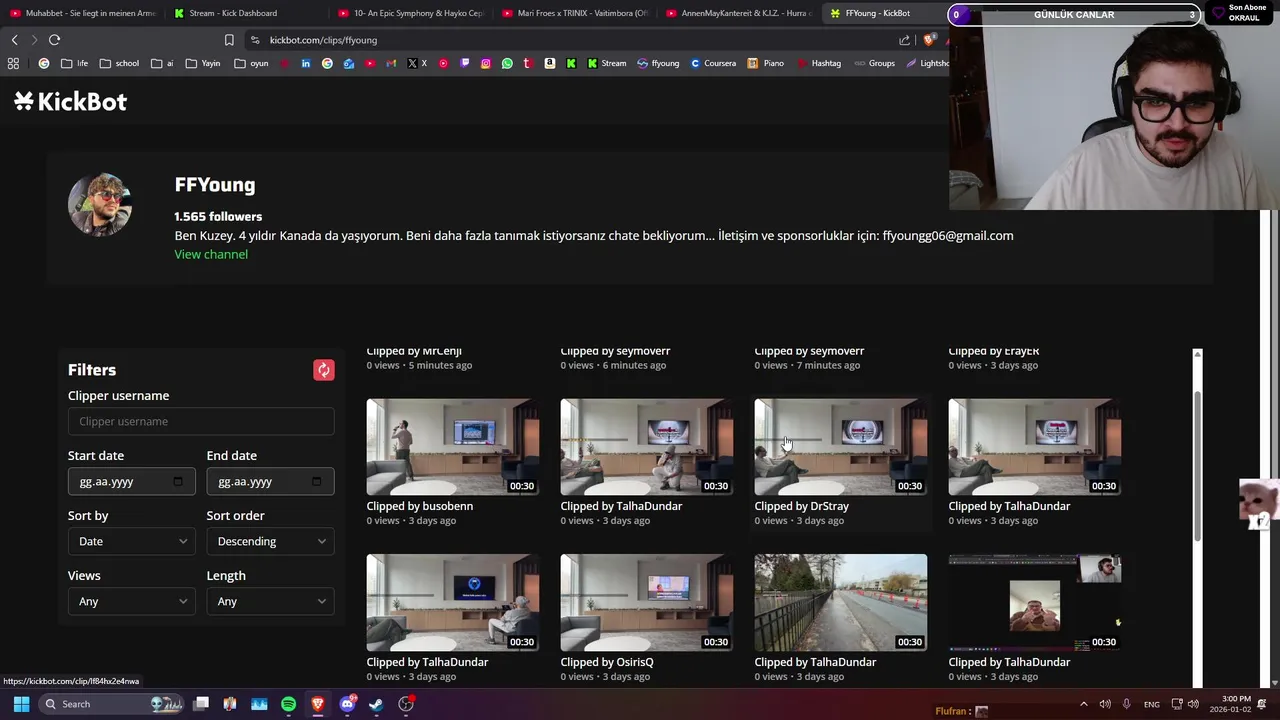This screenshot has height=720, width=1280.
Task: Click the FFYoung profile avatar
Action: pyautogui.click(x=100, y=205)
